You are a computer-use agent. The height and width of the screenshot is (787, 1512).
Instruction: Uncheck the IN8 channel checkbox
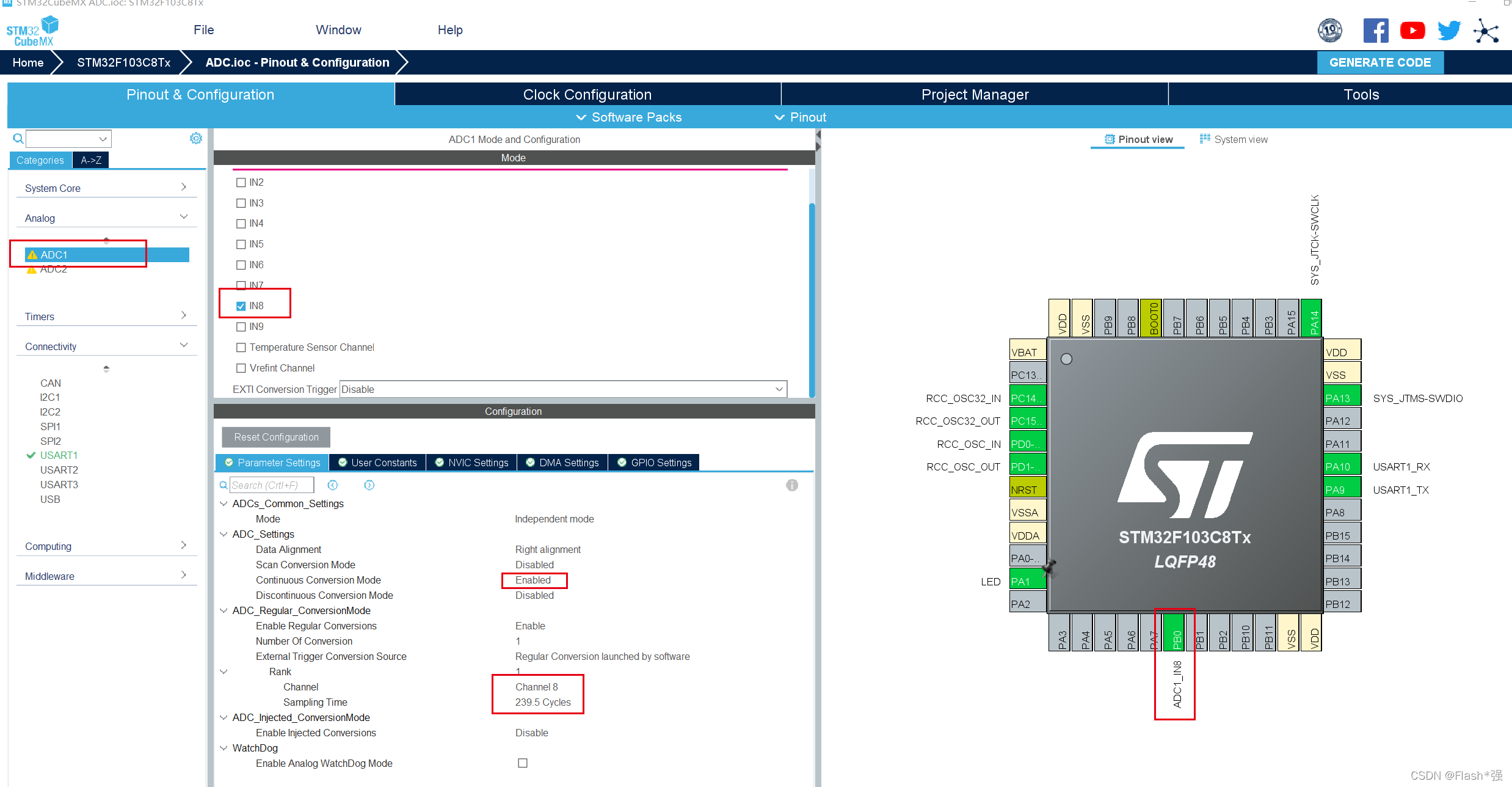[x=241, y=306]
